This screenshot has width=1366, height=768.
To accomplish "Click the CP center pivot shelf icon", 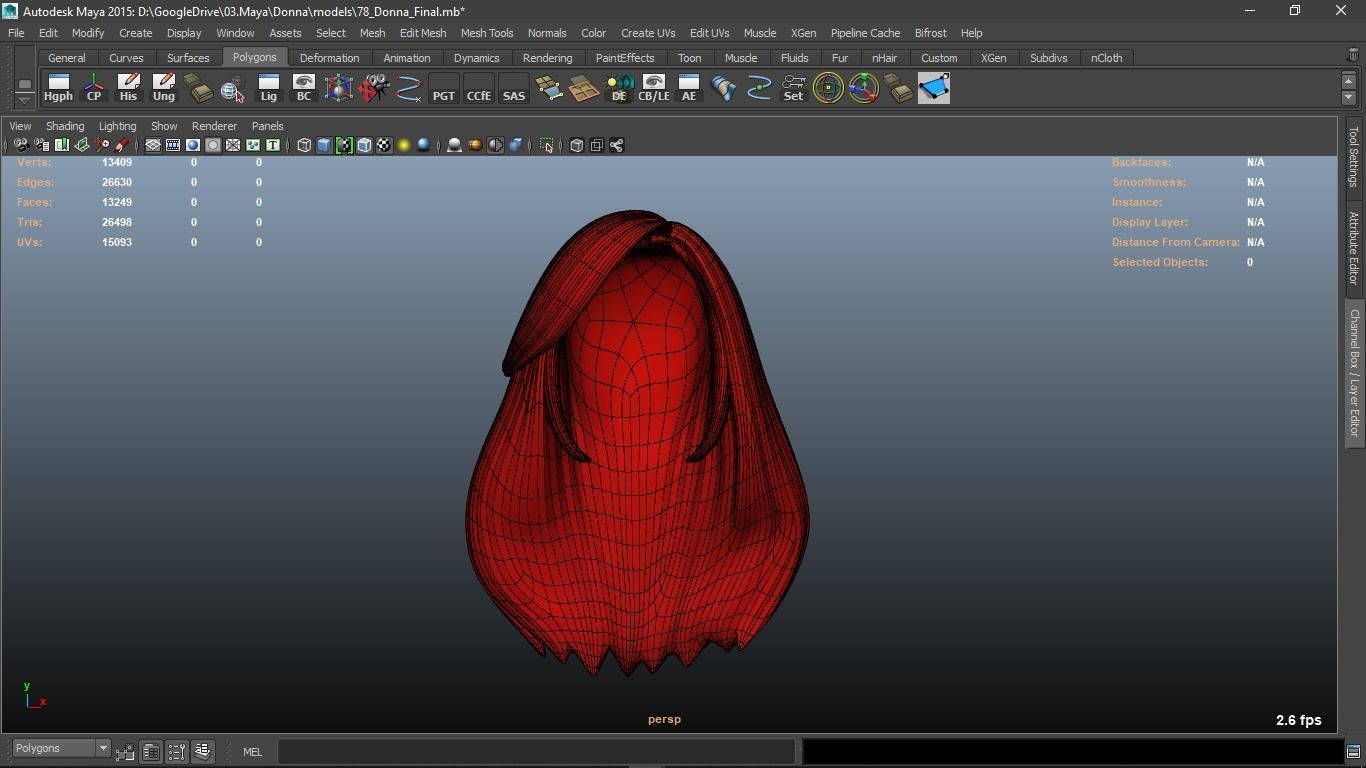I will tap(94, 88).
